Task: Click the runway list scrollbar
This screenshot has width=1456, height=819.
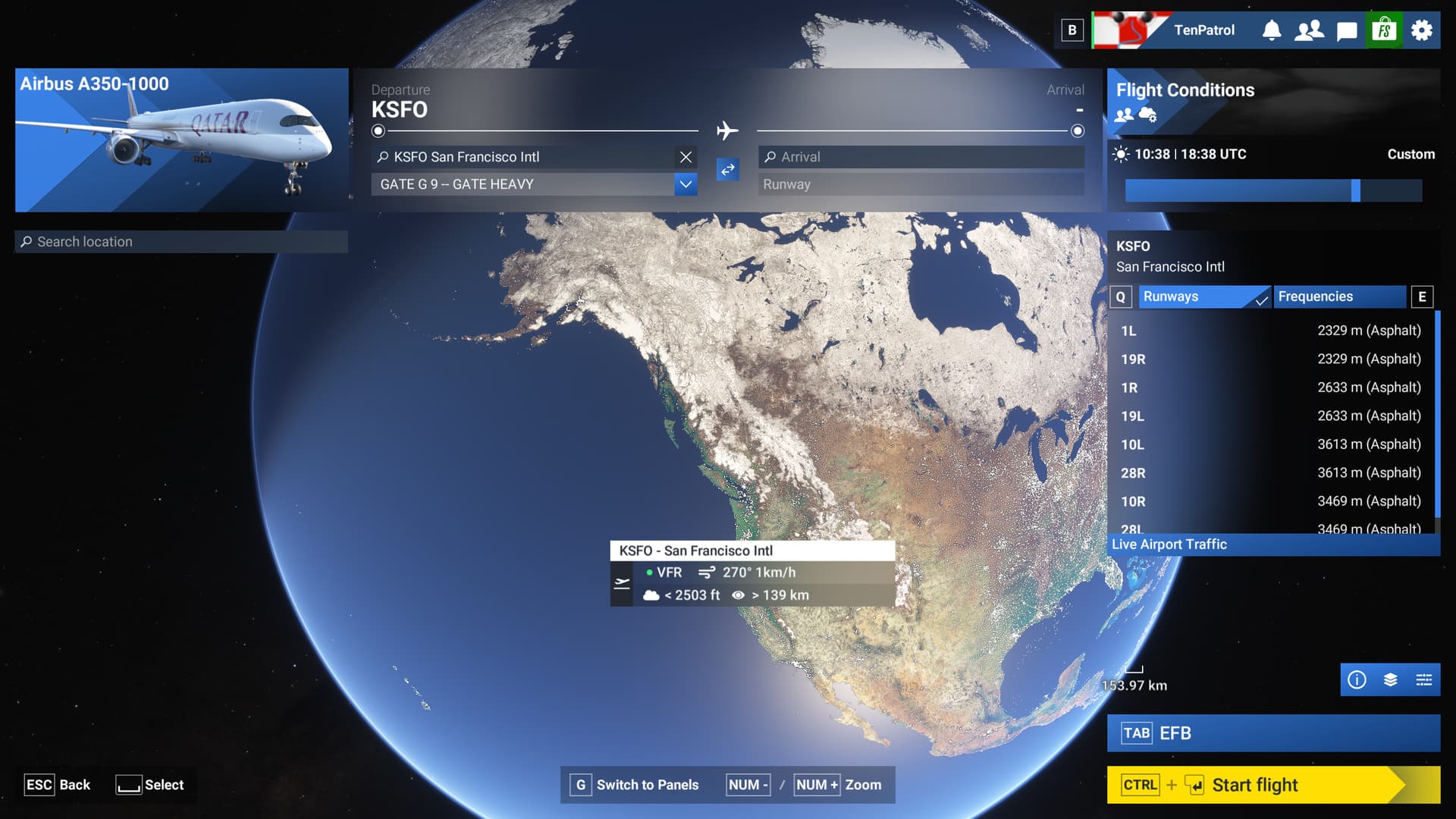Action: [1437, 413]
